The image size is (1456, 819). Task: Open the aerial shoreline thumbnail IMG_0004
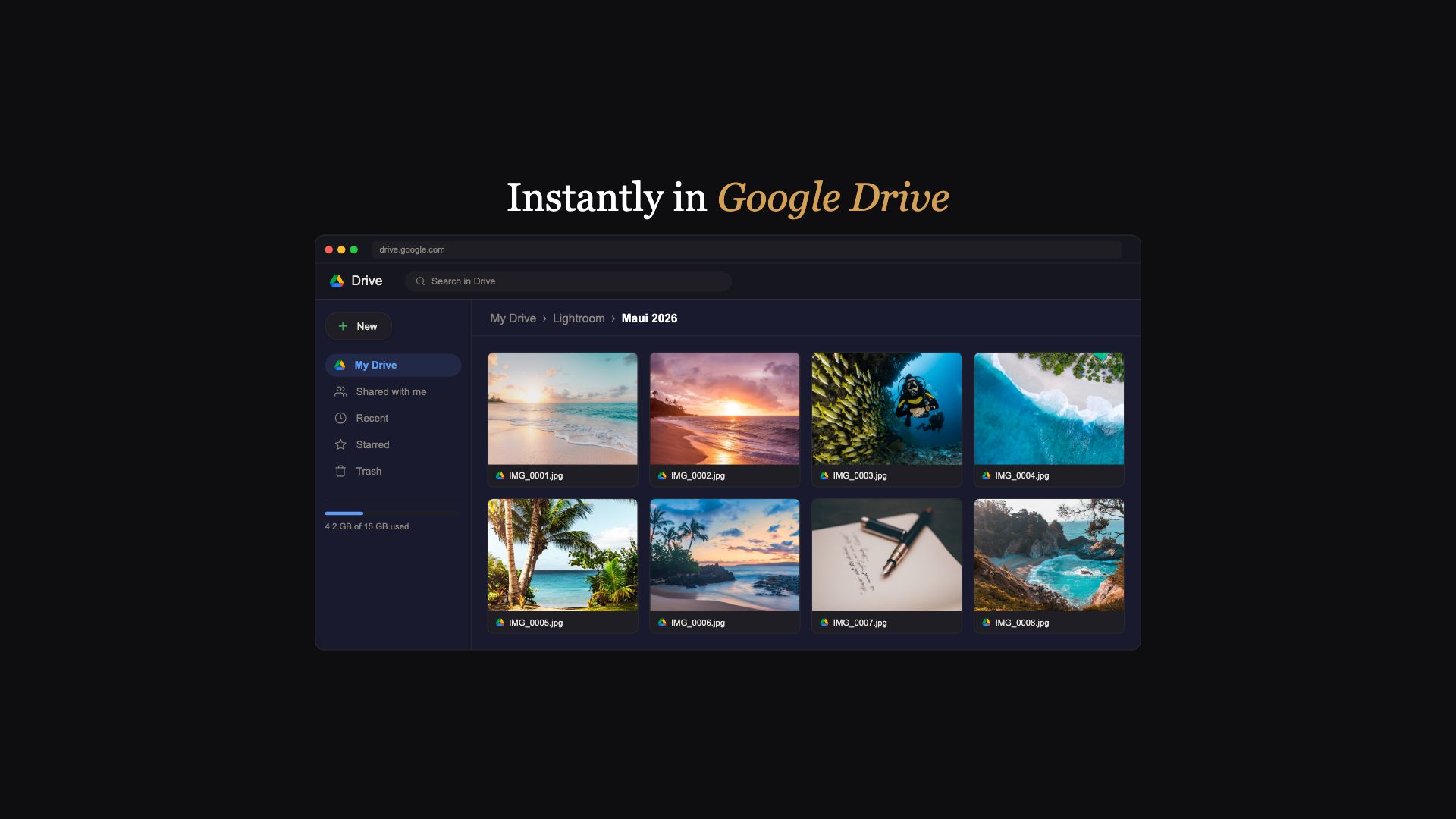click(x=1049, y=409)
